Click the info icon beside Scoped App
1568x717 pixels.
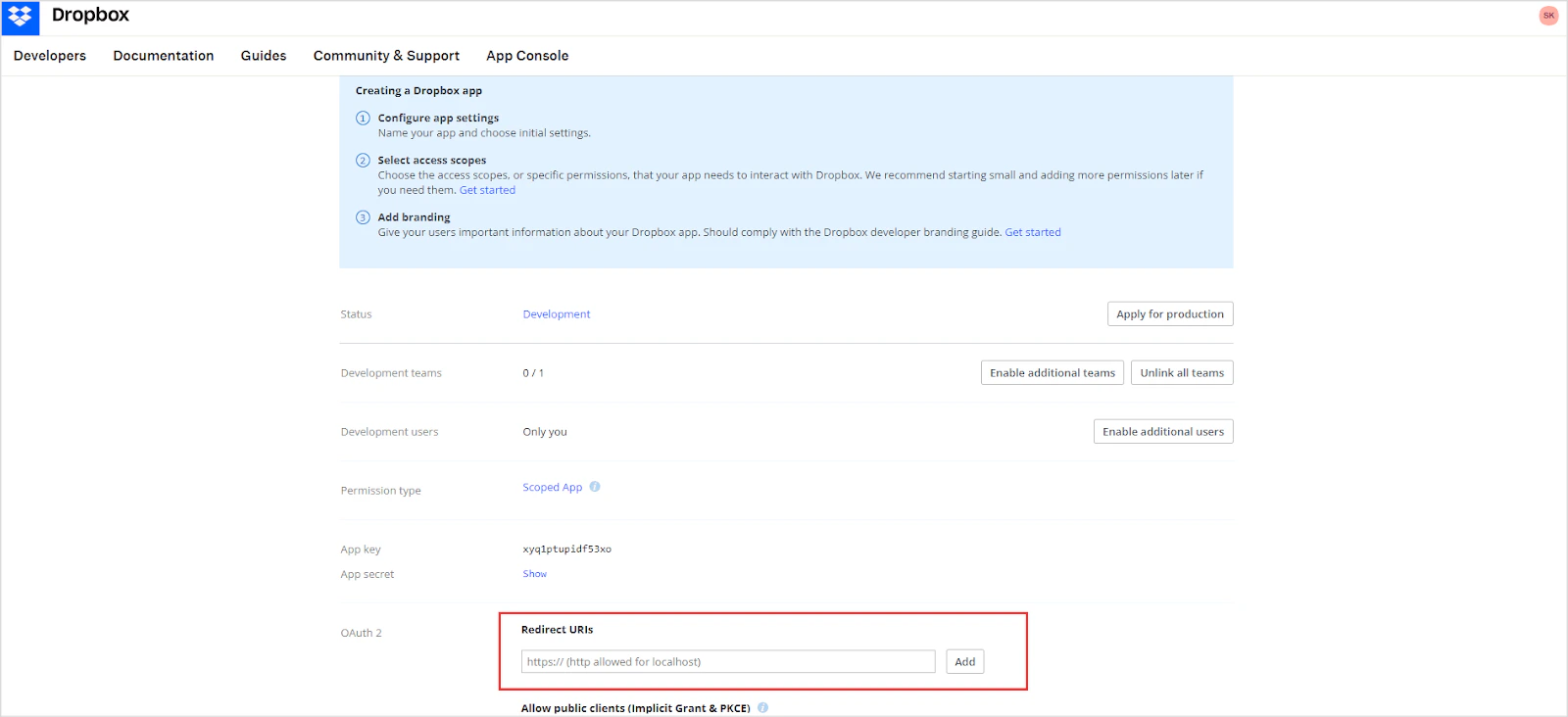point(595,487)
